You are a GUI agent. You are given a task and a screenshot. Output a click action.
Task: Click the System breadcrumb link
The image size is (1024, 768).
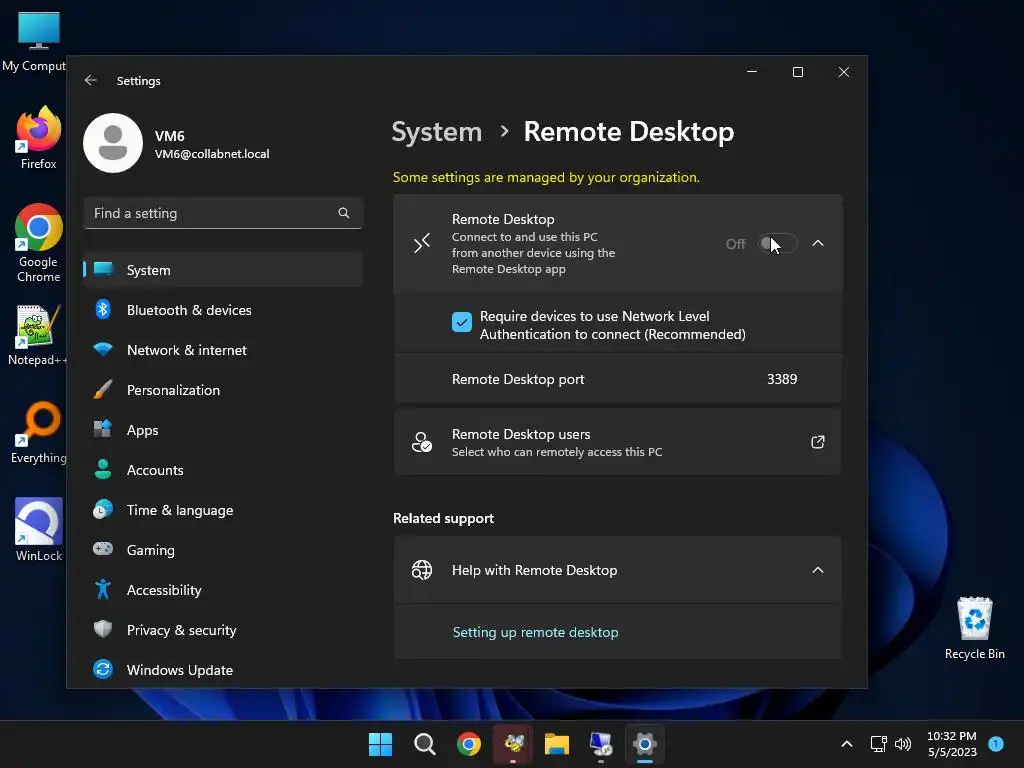pyautogui.click(x=436, y=132)
